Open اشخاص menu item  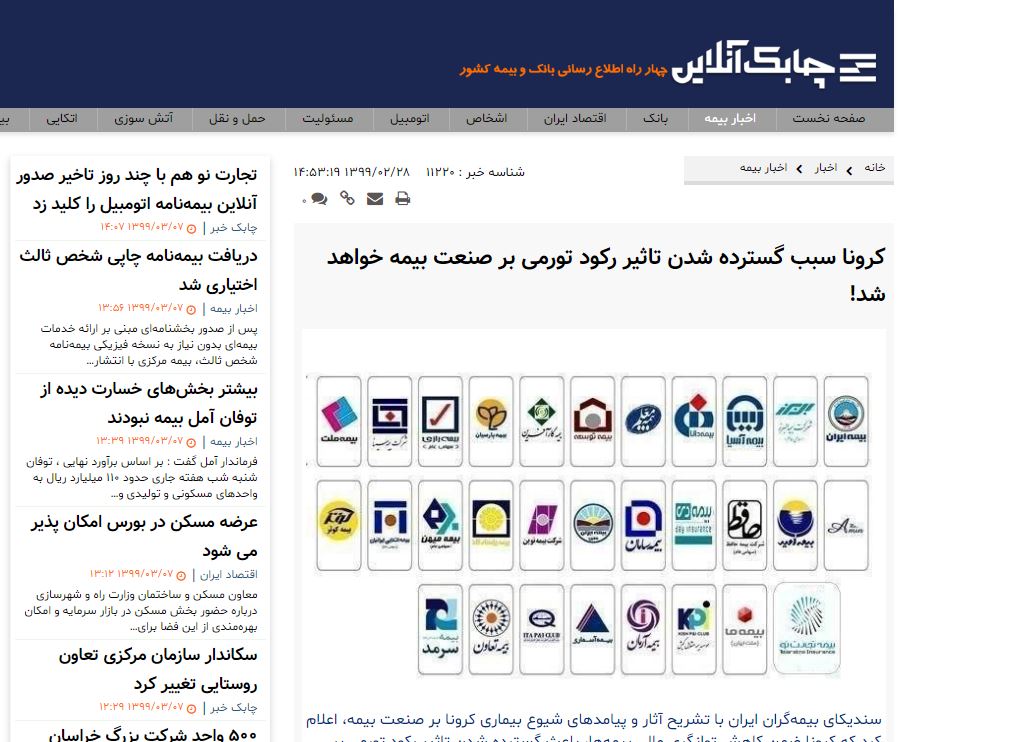click(x=486, y=119)
